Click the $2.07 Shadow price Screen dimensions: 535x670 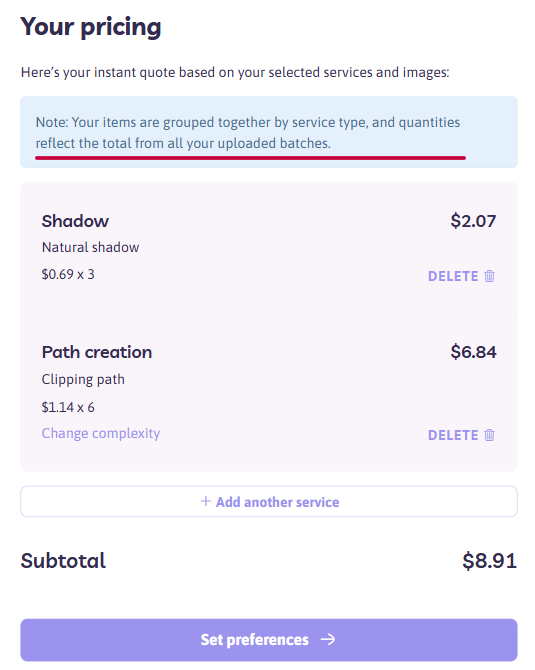(473, 221)
